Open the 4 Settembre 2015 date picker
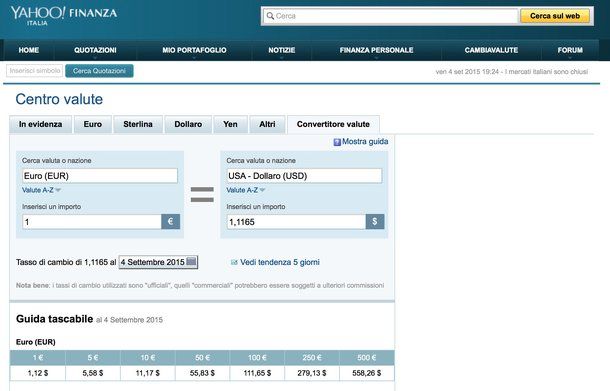 [158, 262]
